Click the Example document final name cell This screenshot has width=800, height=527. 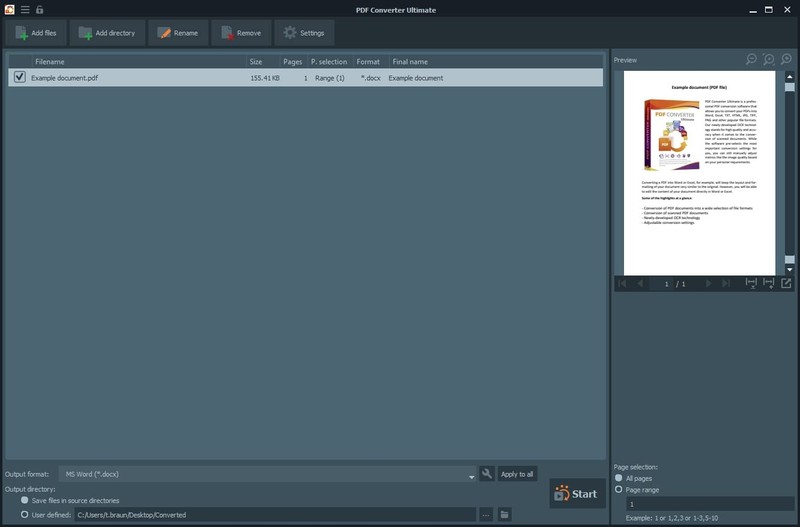tap(416, 78)
